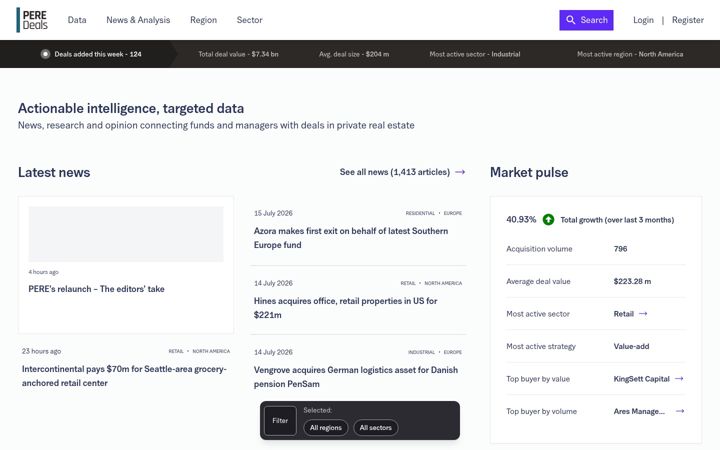Open the Sector menu
The width and height of the screenshot is (720, 450).
point(249,20)
